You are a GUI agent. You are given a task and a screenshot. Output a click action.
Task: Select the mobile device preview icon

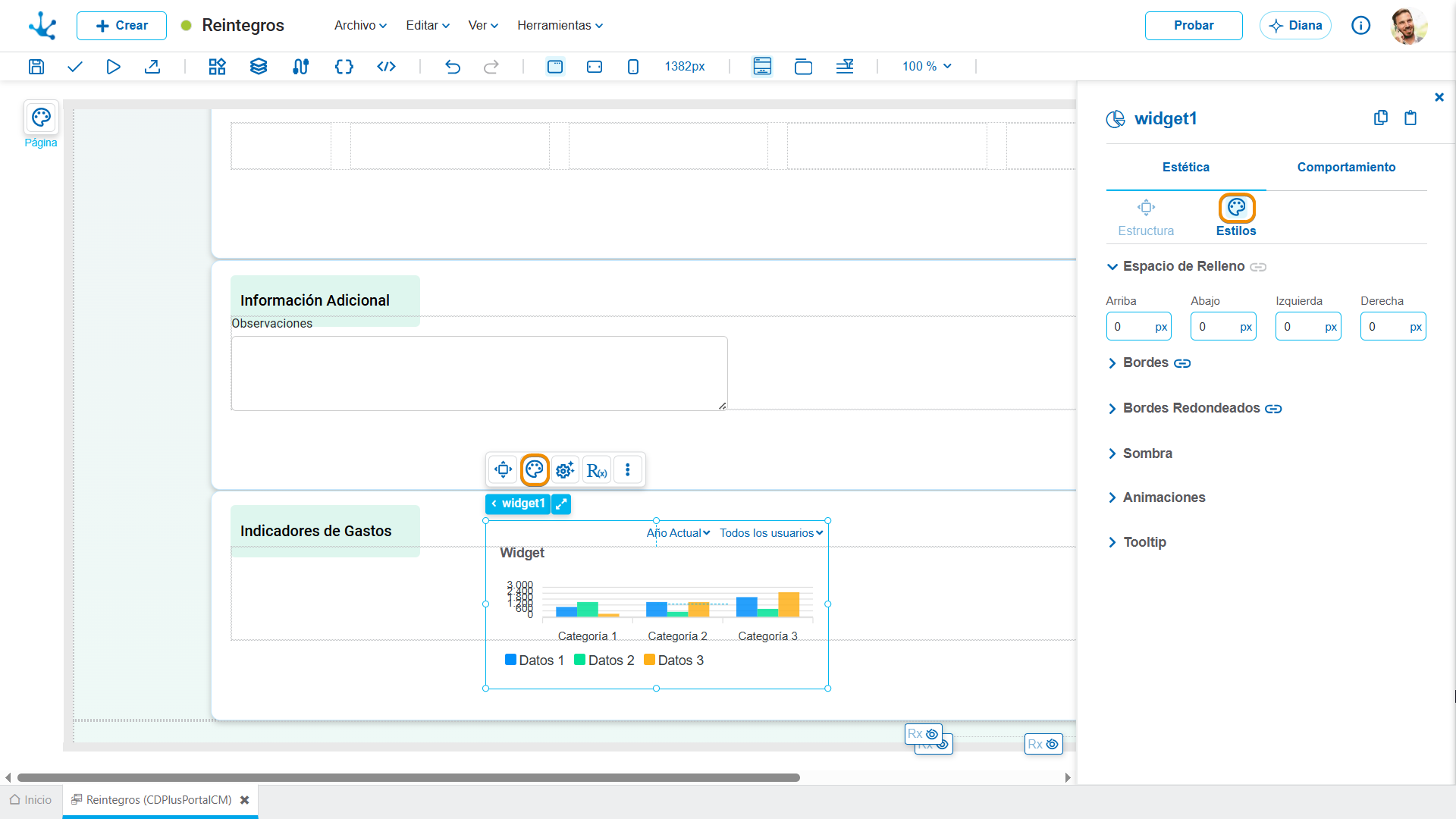click(x=633, y=67)
